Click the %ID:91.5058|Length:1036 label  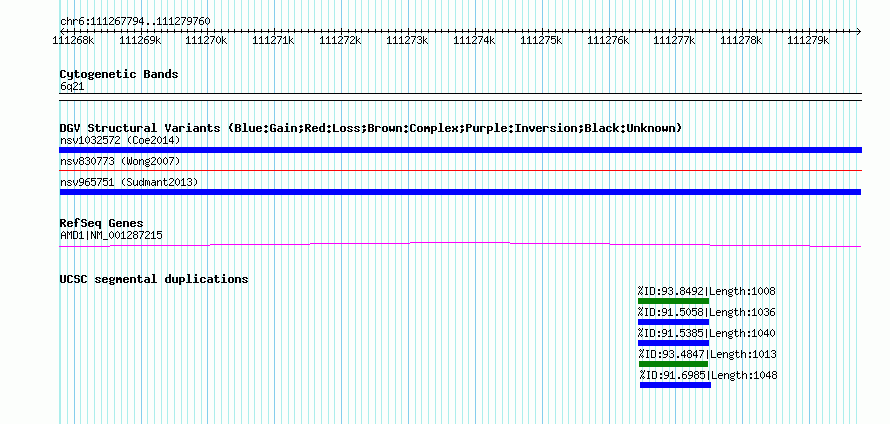pyautogui.click(x=706, y=313)
